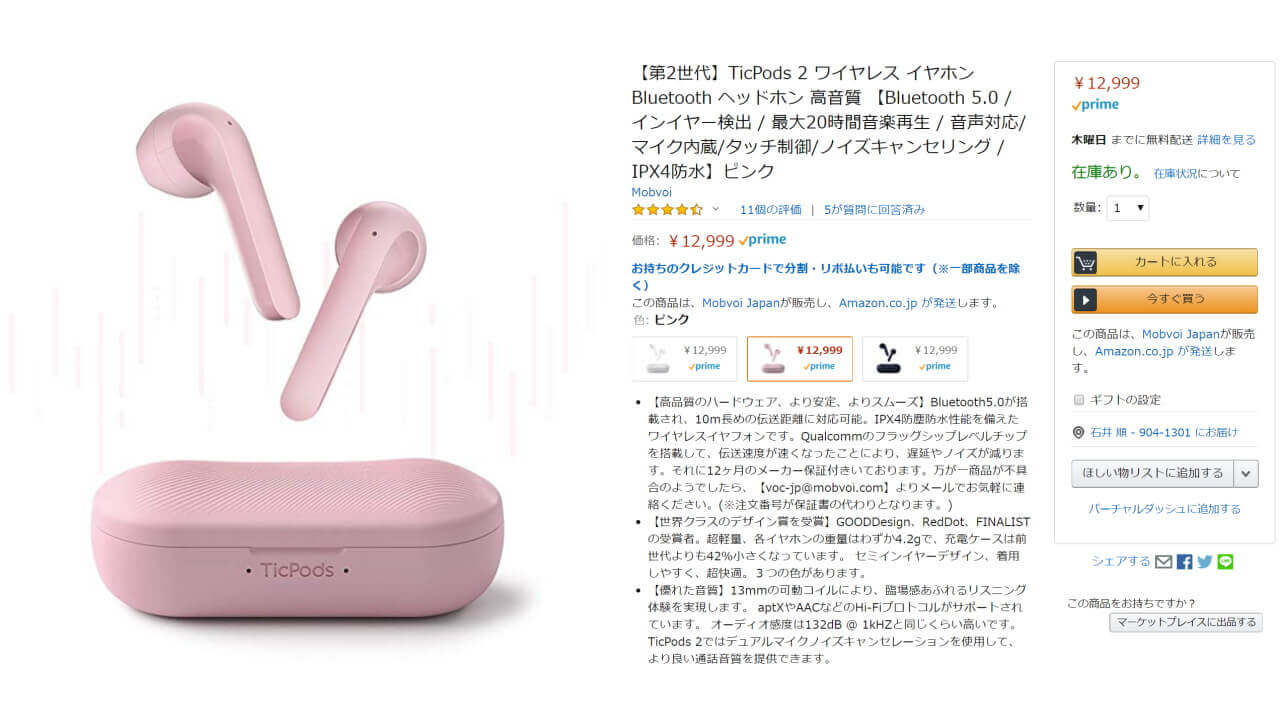Screen dimensions: 1280x720
Task: Expand the rating breakdown chevron beside stars
Action: (x=715, y=209)
